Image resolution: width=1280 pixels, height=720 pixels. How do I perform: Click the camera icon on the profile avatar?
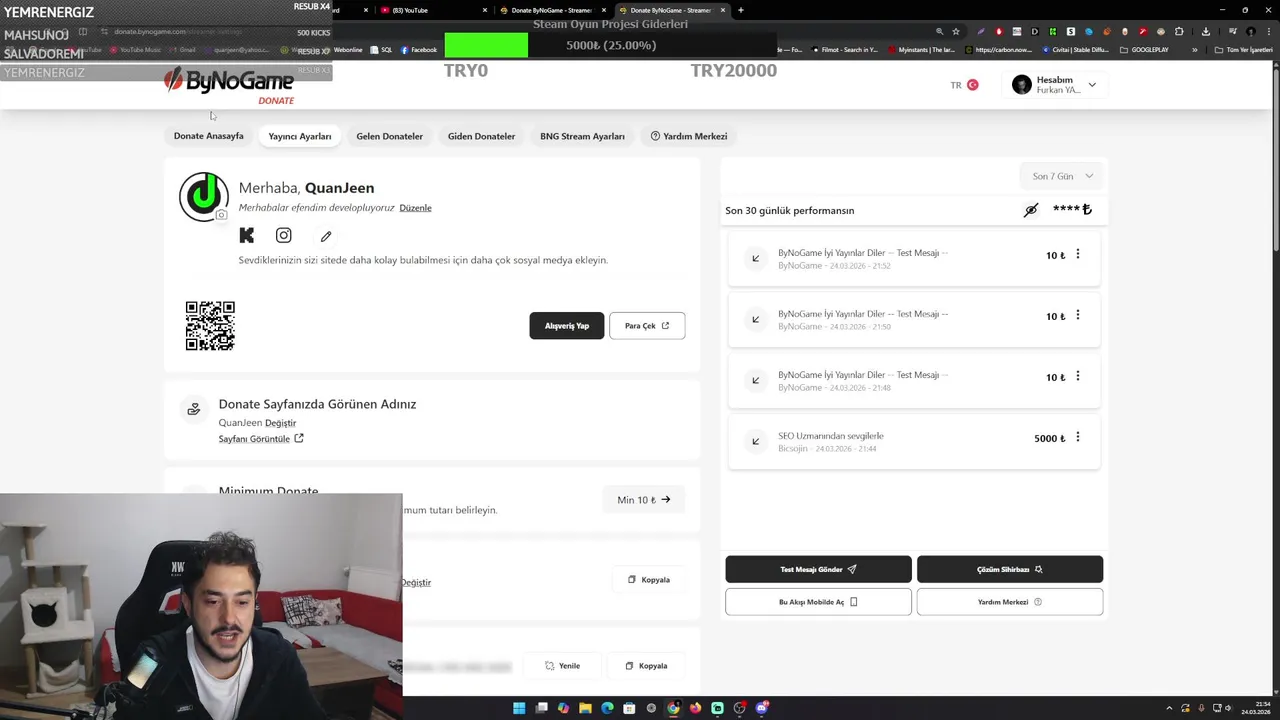221,215
